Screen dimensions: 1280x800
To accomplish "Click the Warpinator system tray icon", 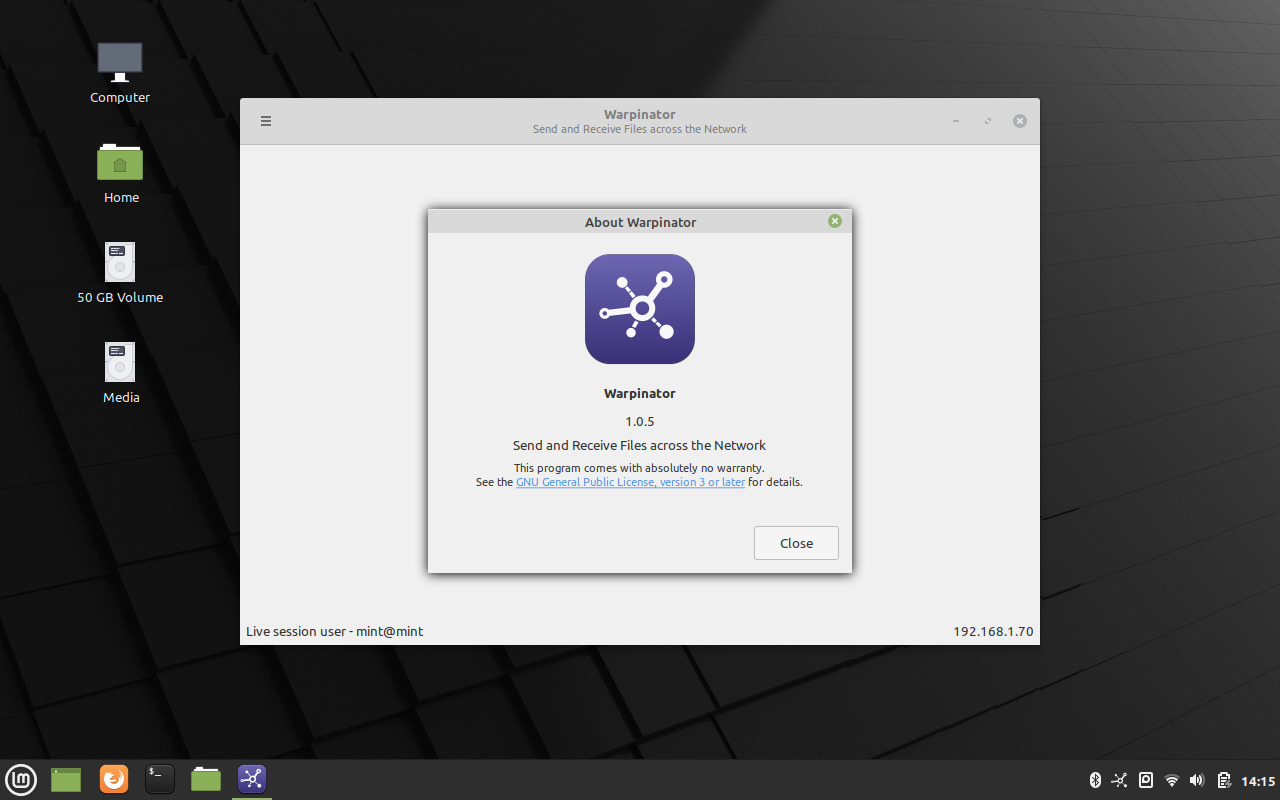I will [x=1120, y=780].
